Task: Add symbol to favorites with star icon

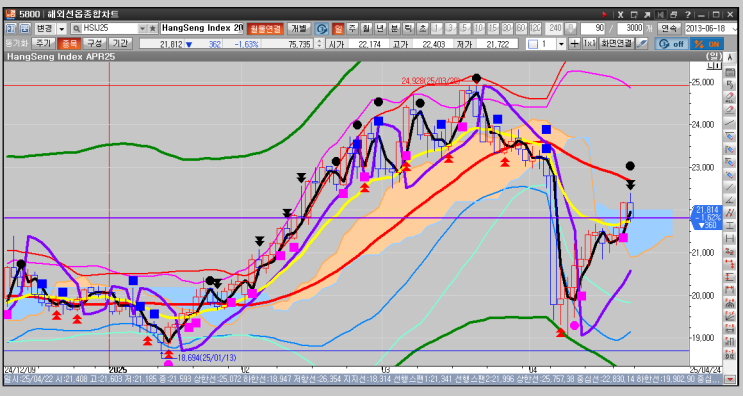Action: tap(153, 29)
